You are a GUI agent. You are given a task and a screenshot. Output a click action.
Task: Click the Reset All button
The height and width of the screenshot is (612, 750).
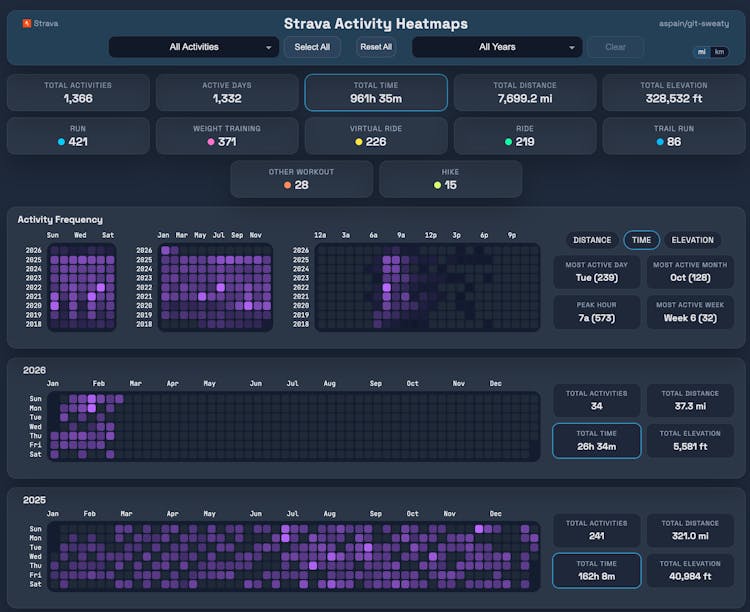376,47
